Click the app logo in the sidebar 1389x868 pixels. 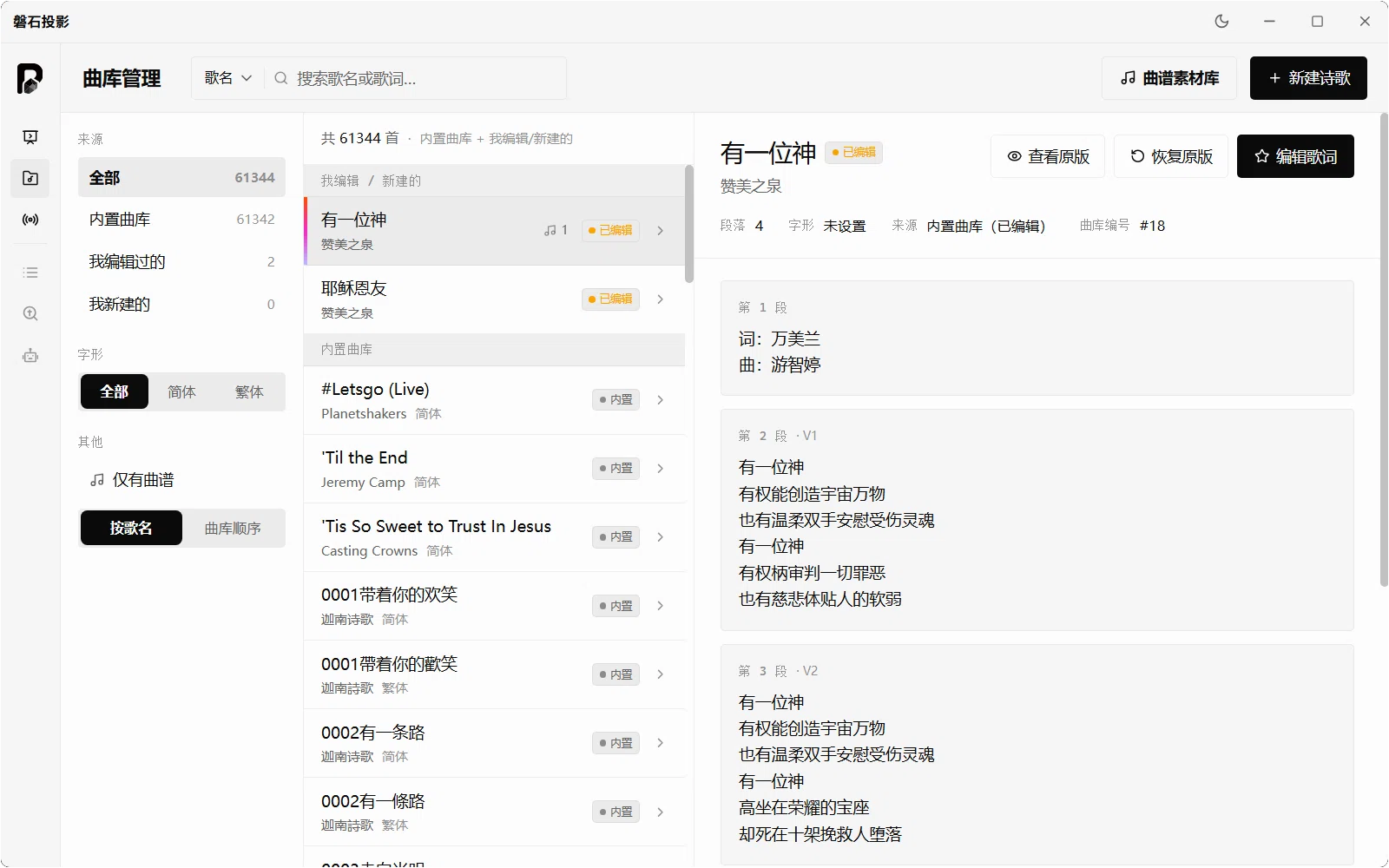point(30,78)
